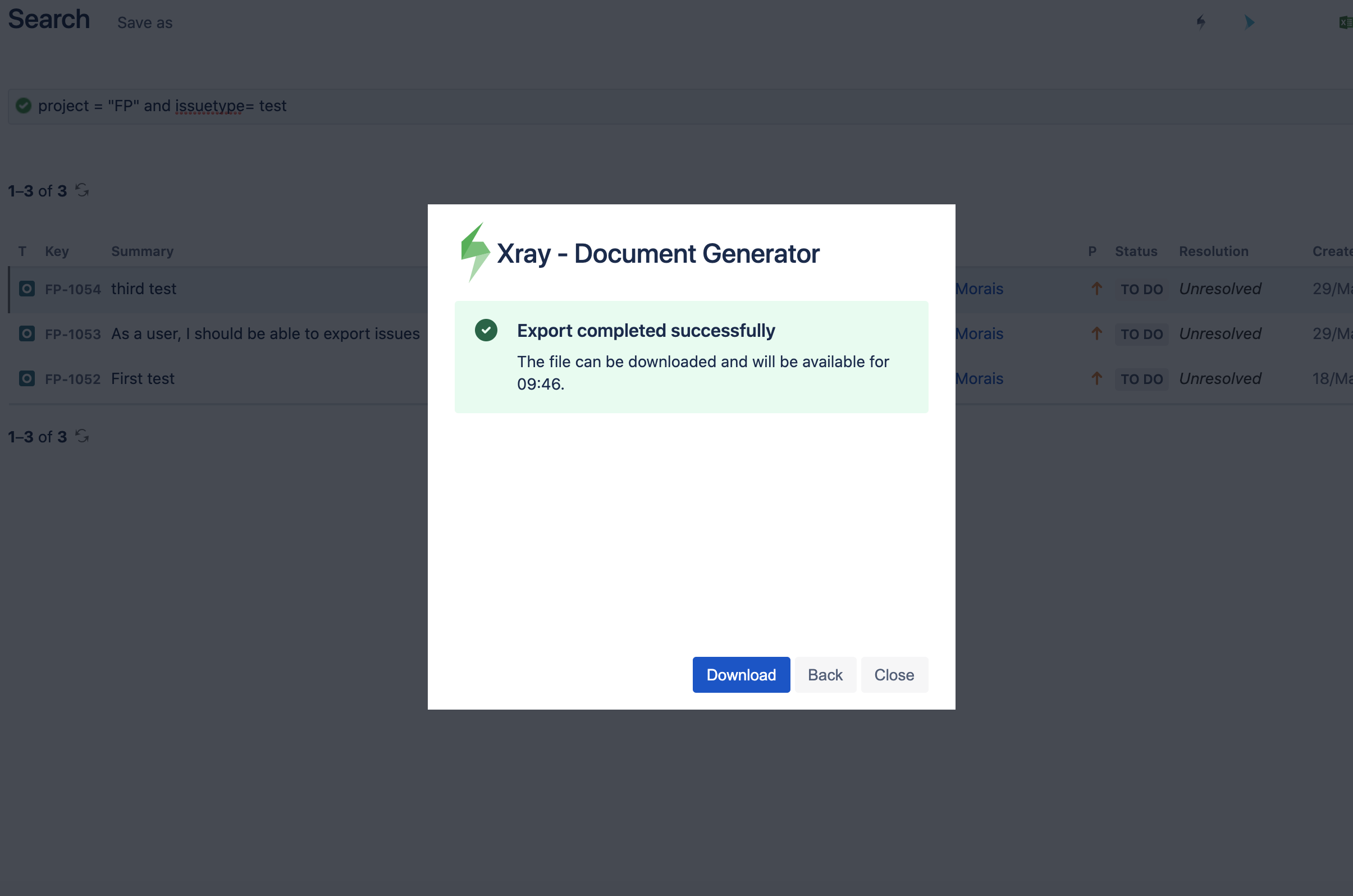This screenshot has width=1353, height=896.
Task: Click the blue arrow icon in the top toolbar
Action: (x=1250, y=22)
